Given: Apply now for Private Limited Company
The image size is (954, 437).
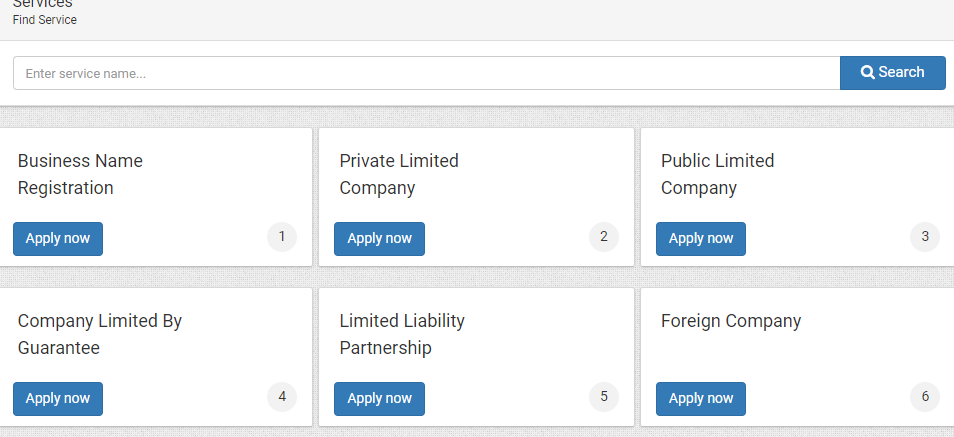Looking at the screenshot, I should coord(379,239).
